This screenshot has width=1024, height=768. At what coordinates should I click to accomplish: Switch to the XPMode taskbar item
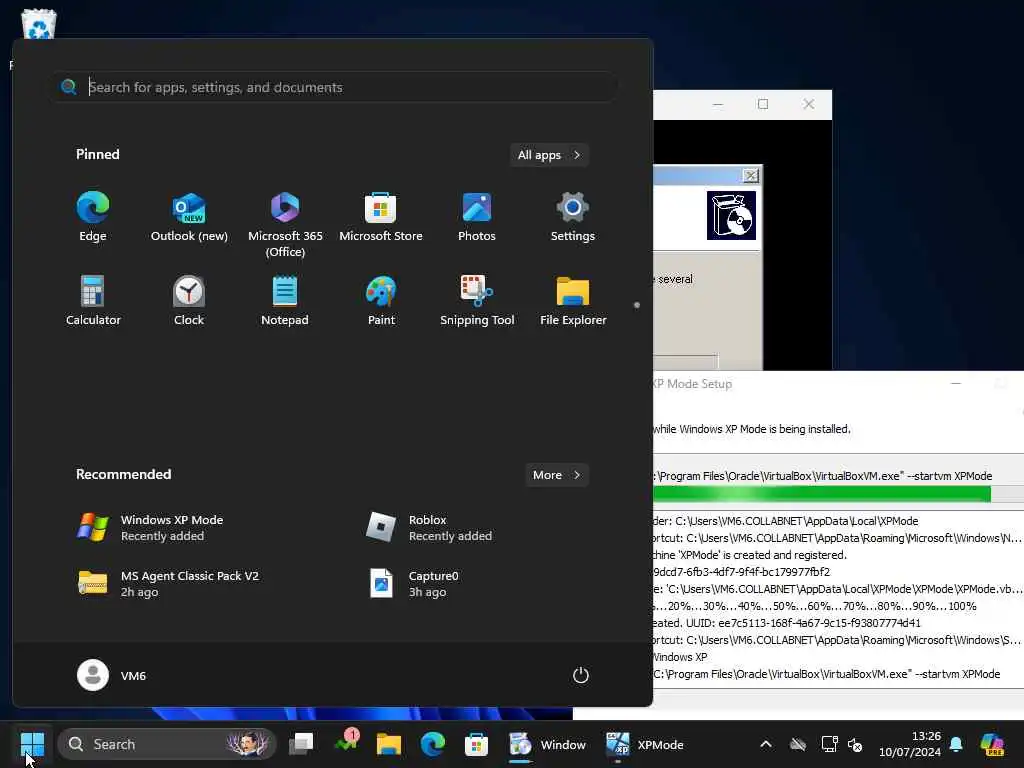tap(645, 744)
